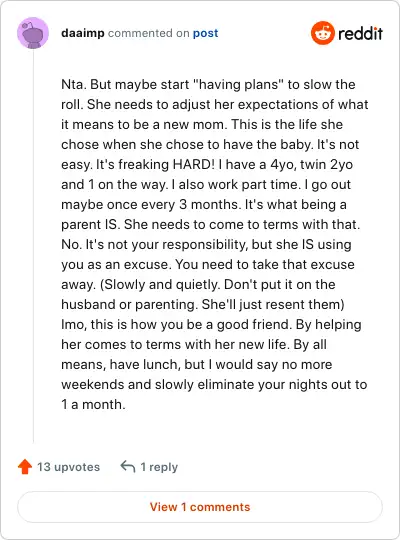
Task: Collapse the comment via vertical thread line
Action: (33, 246)
